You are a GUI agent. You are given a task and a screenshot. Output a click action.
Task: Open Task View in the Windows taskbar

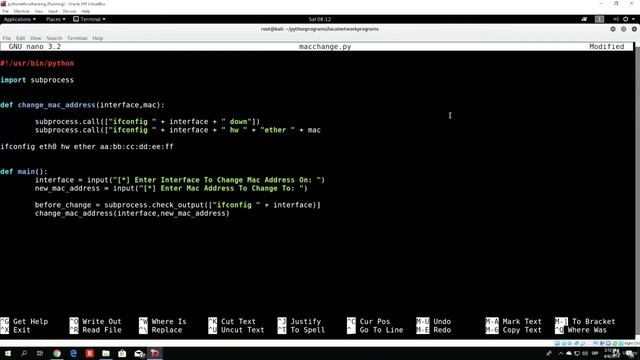[x=40, y=353]
